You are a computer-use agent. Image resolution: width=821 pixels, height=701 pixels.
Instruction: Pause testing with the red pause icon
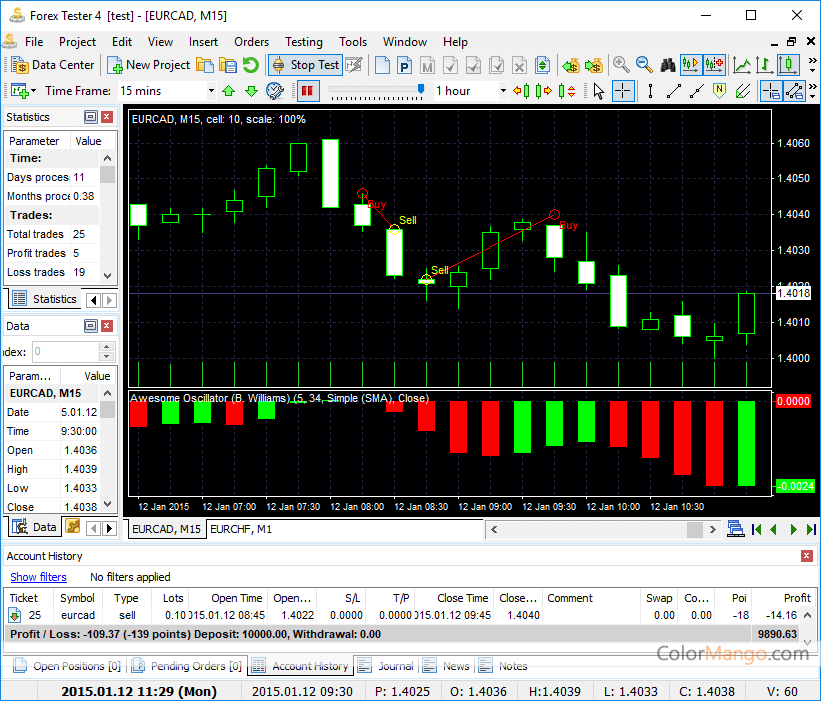coord(306,91)
